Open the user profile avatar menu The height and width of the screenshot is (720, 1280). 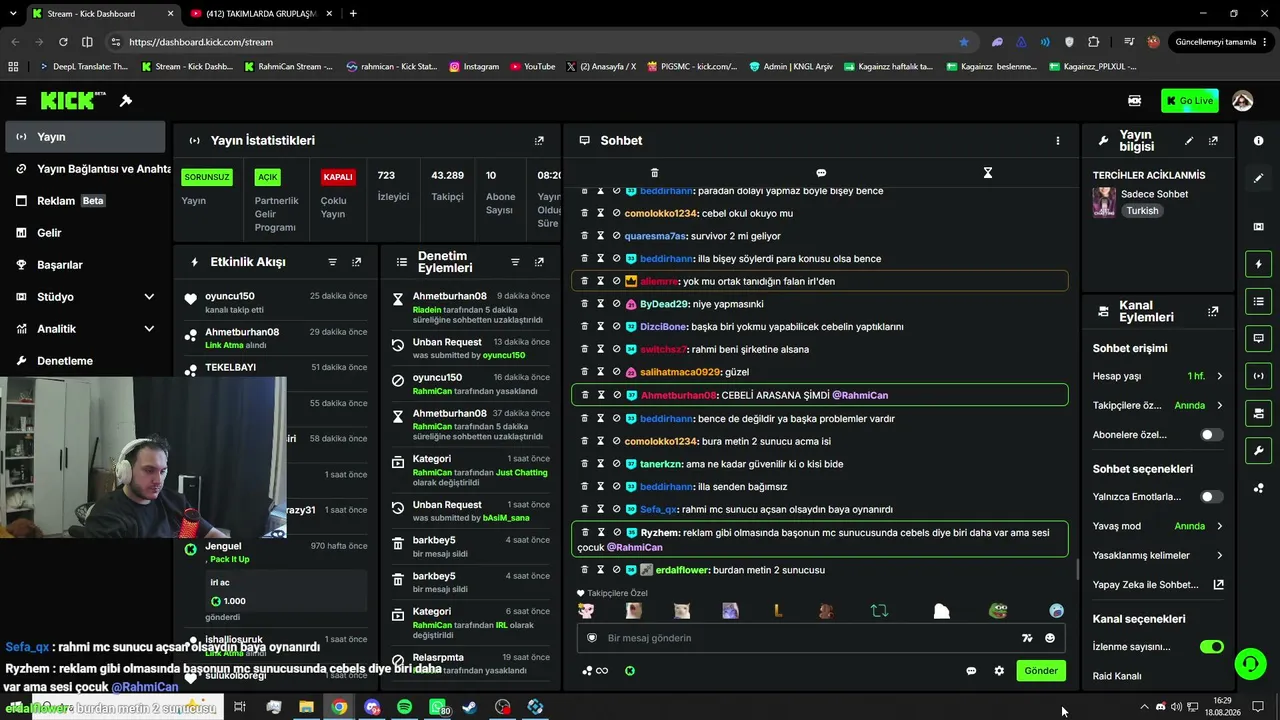[x=1242, y=100]
